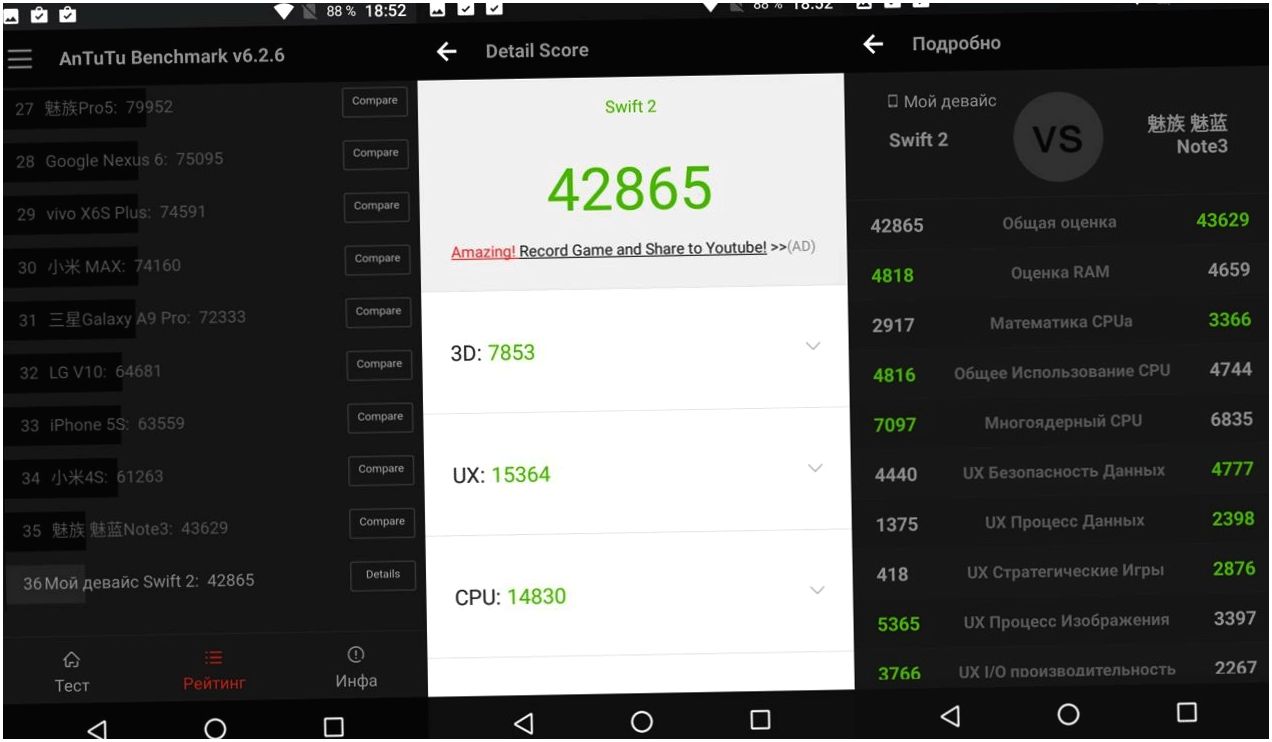Tap Android back button in ranking screen
Viewport: 1272px width, 742px height.
pos(97,729)
